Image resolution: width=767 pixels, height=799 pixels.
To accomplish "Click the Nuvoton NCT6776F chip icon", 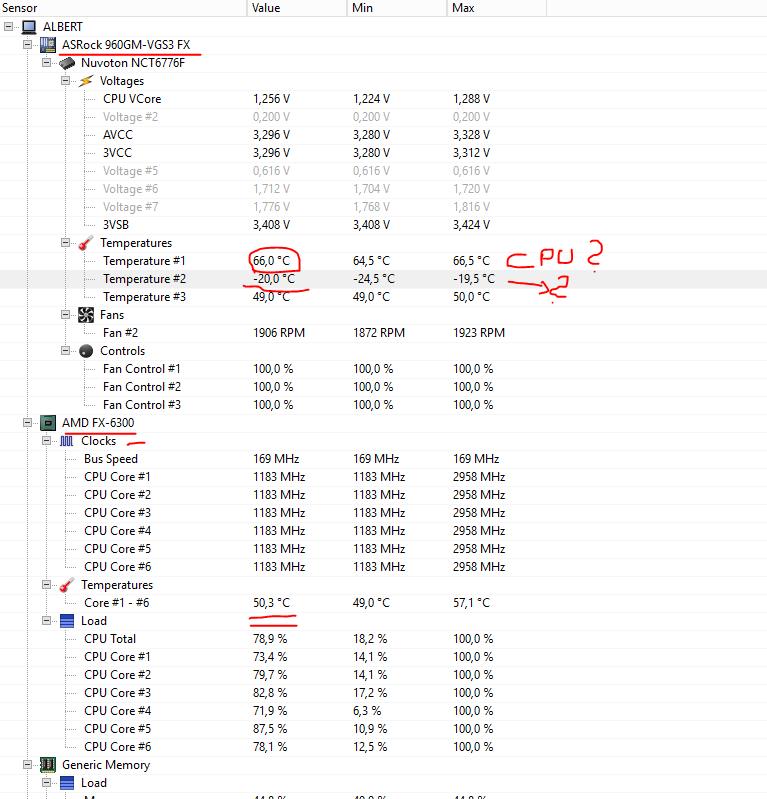I will tap(67, 63).
